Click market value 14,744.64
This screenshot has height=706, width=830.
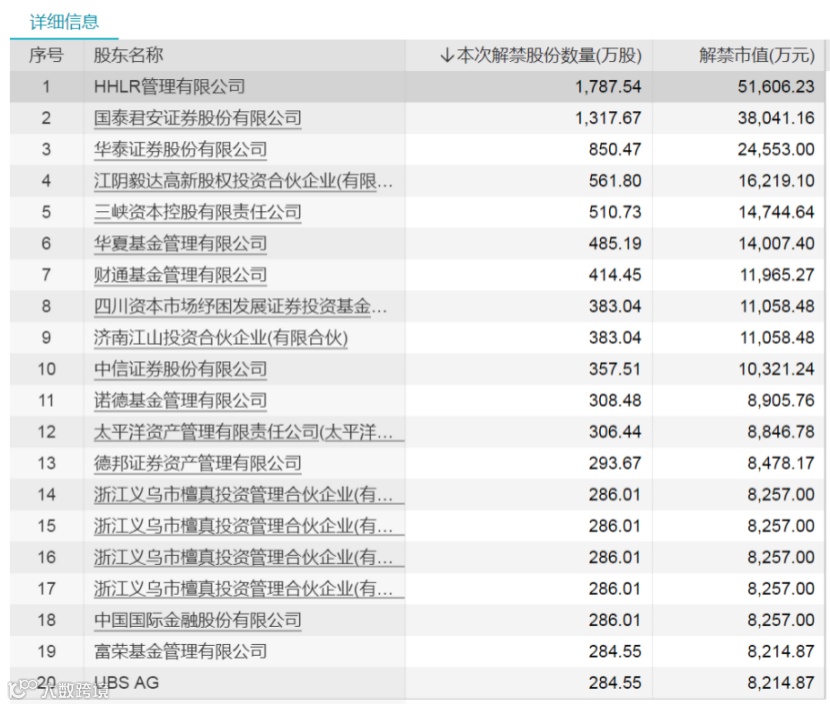click(777, 212)
